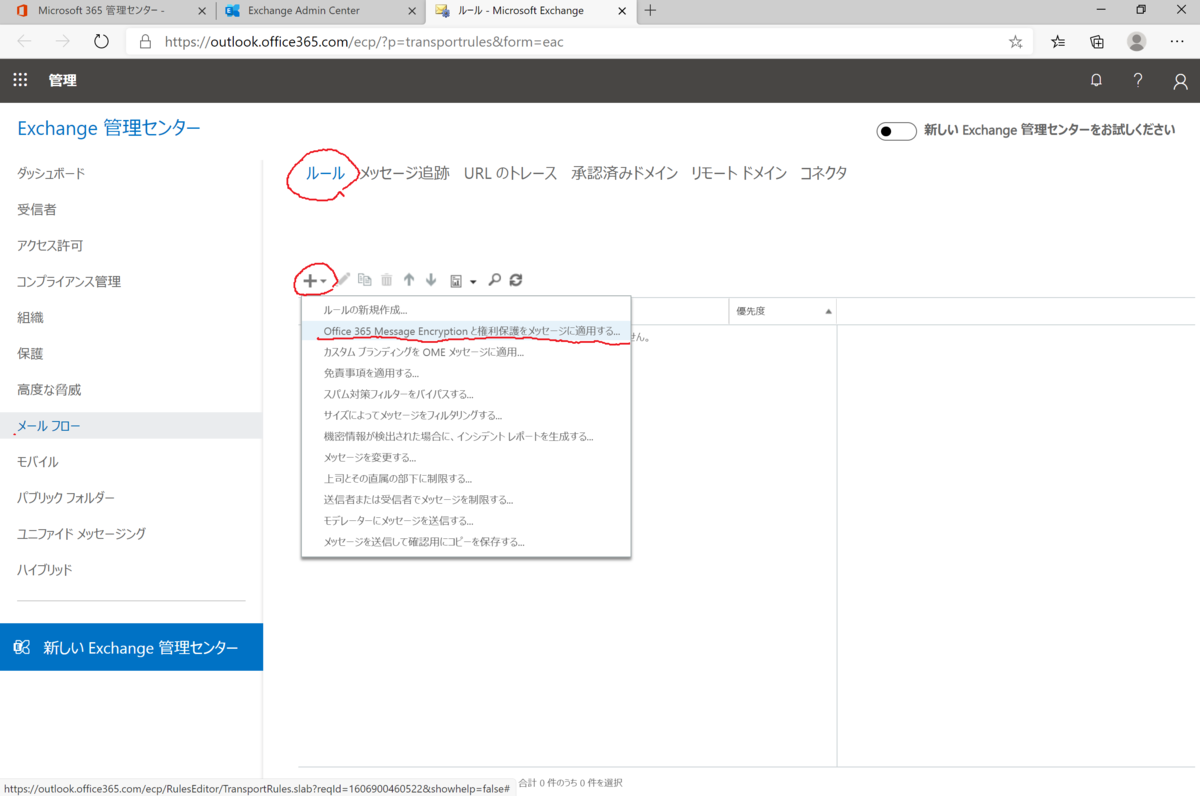Image resolution: width=1200 pixels, height=796 pixels.
Task: Switch to Microsoft 365 管理センター browser tab
Action: pos(100,11)
